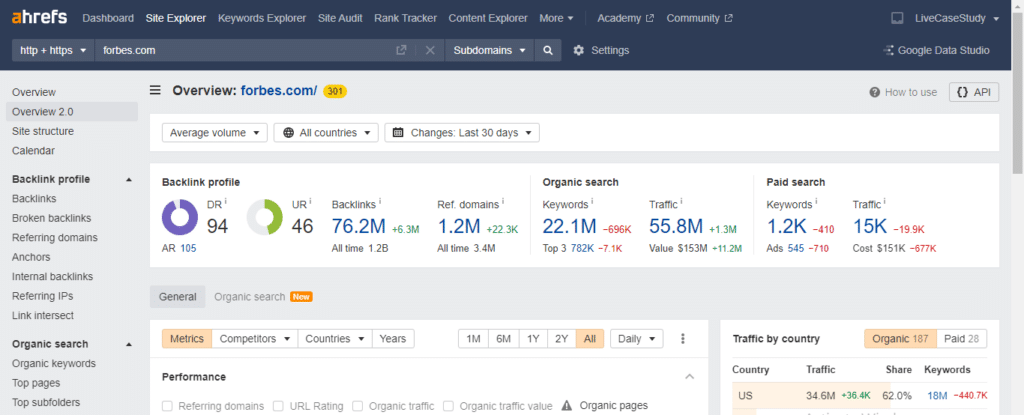Enable Organic traffic checkbox
Image resolution: width=1024 pixels, height=415 pixels.
point(357,406)
